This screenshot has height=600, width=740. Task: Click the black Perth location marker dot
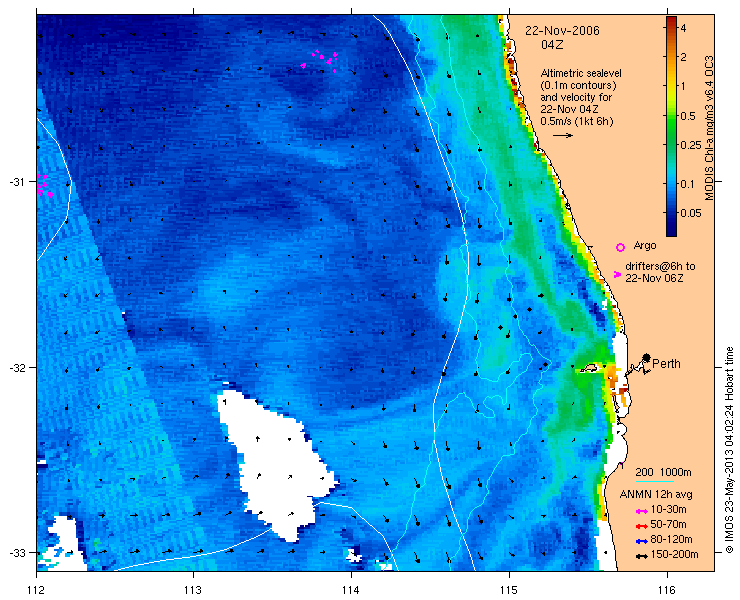tap(647, 358)
